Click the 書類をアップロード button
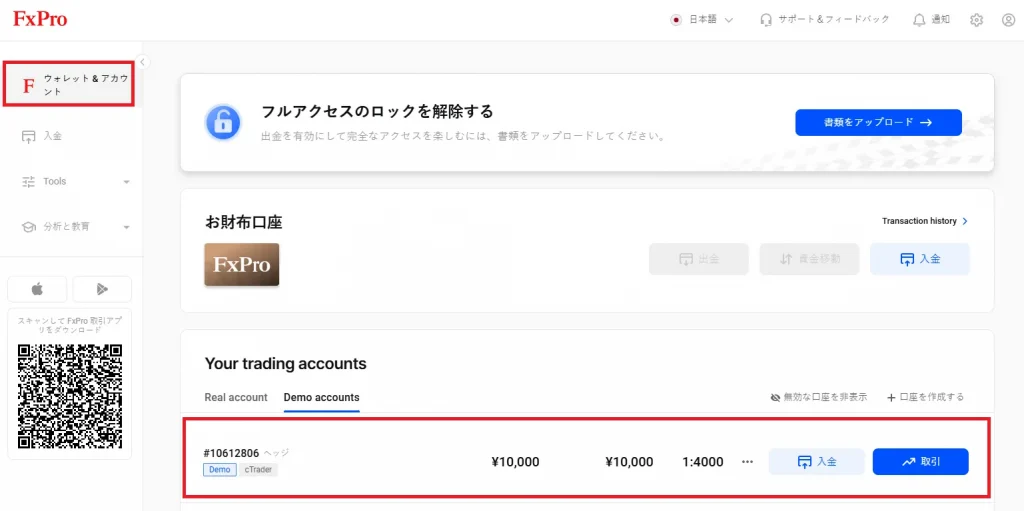Viewport: 1024px width, 511px height. (878, 122)
